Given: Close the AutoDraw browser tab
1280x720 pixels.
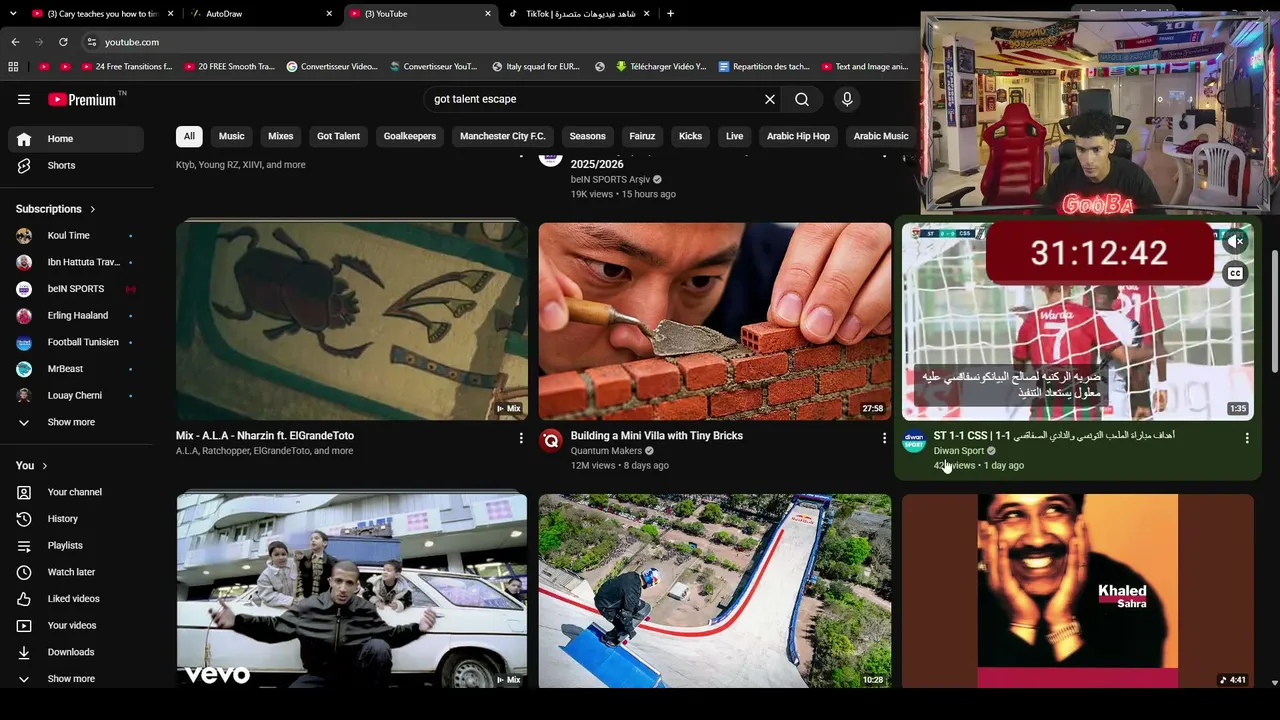Looking at the screenshot, I should pos(329,14).
